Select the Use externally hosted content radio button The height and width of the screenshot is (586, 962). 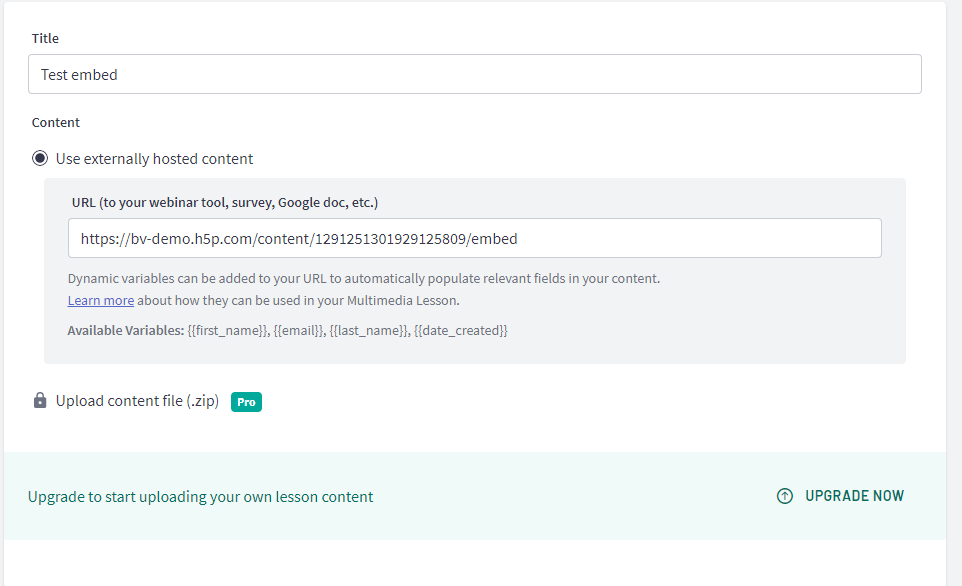40,158
